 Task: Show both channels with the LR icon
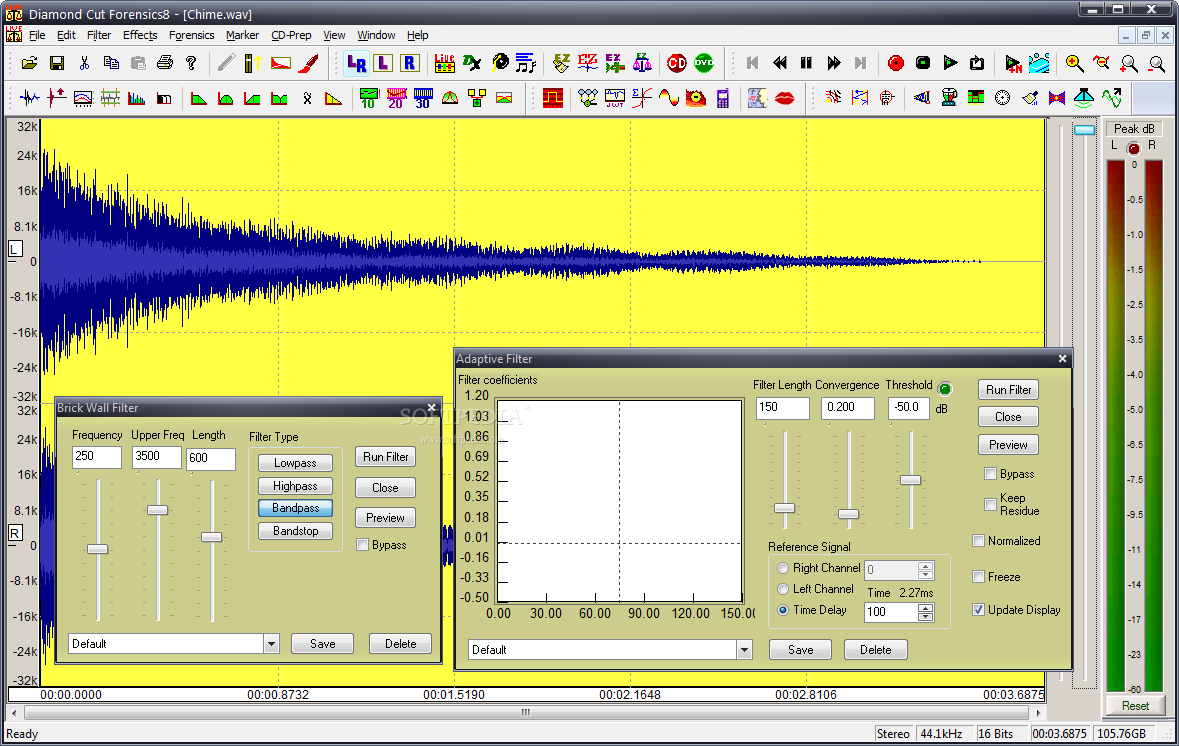point(356,64)
